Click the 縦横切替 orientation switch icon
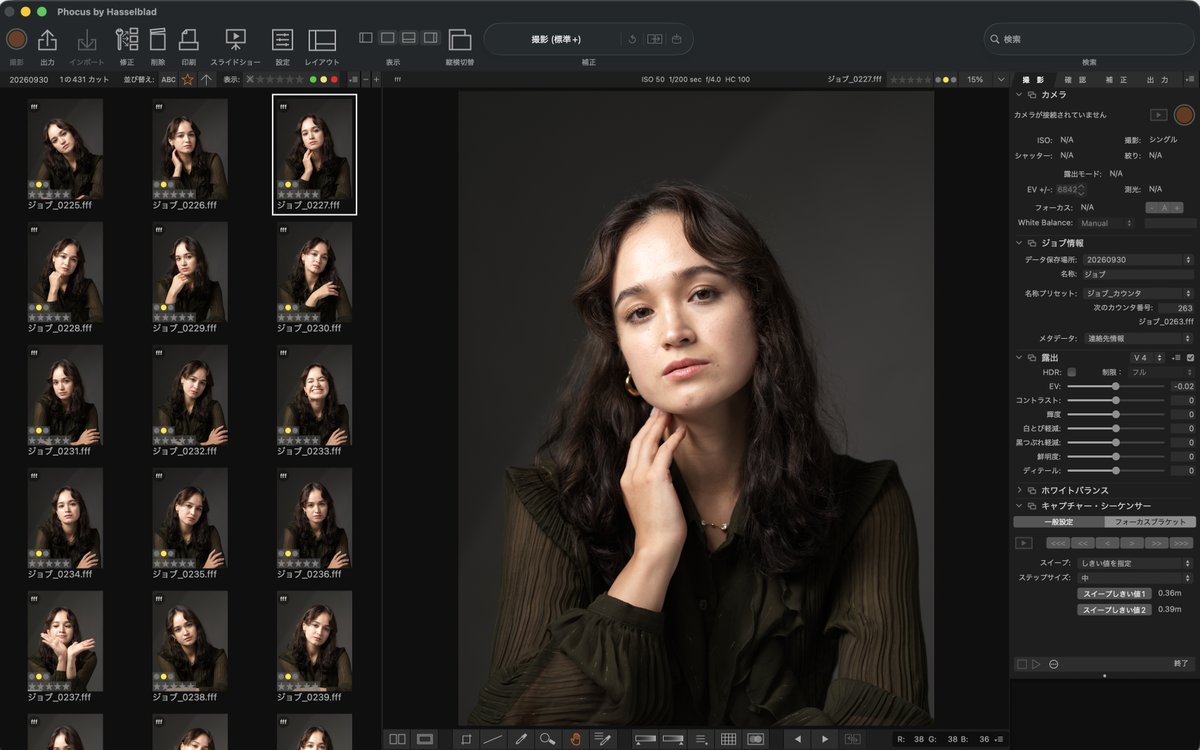1200x750 pixels. pyautogui.click(x=460, y=39)
